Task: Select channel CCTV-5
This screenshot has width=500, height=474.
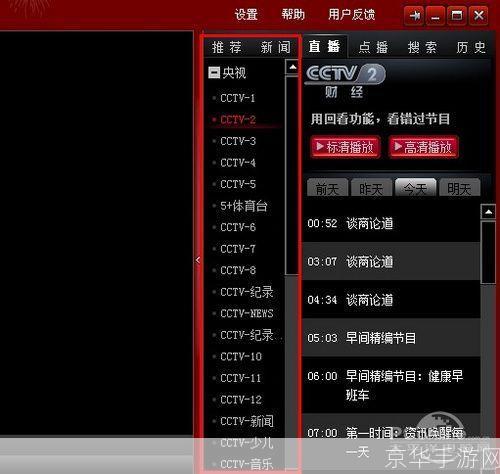Action: click(x=238, y=184)
